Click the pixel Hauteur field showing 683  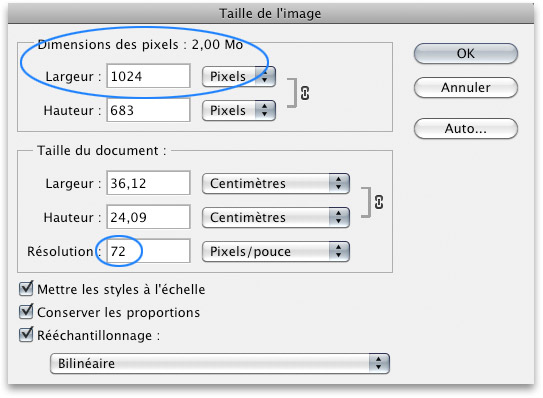[149, 110]
